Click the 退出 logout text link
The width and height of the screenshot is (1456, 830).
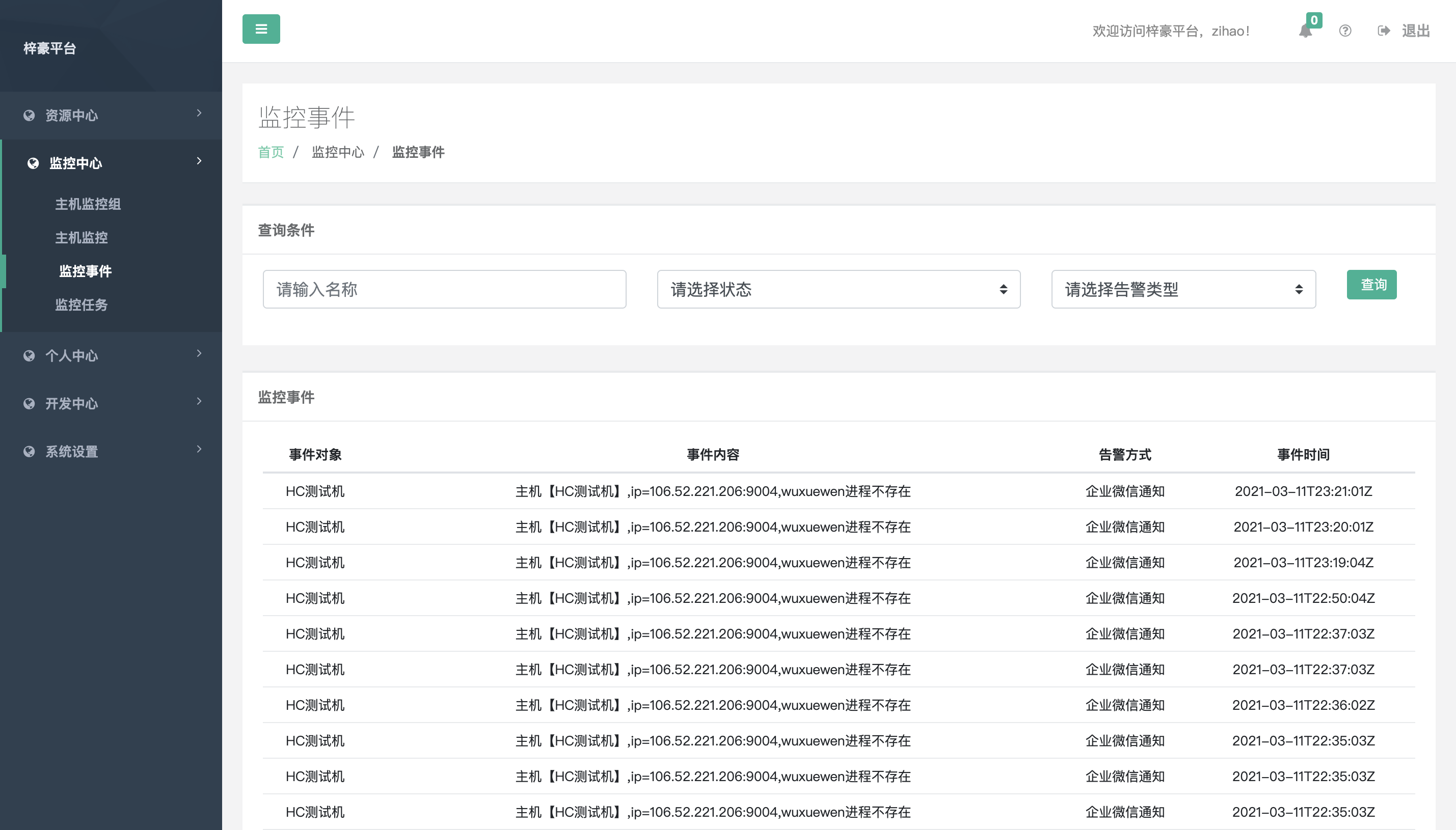pos(1416,31)
